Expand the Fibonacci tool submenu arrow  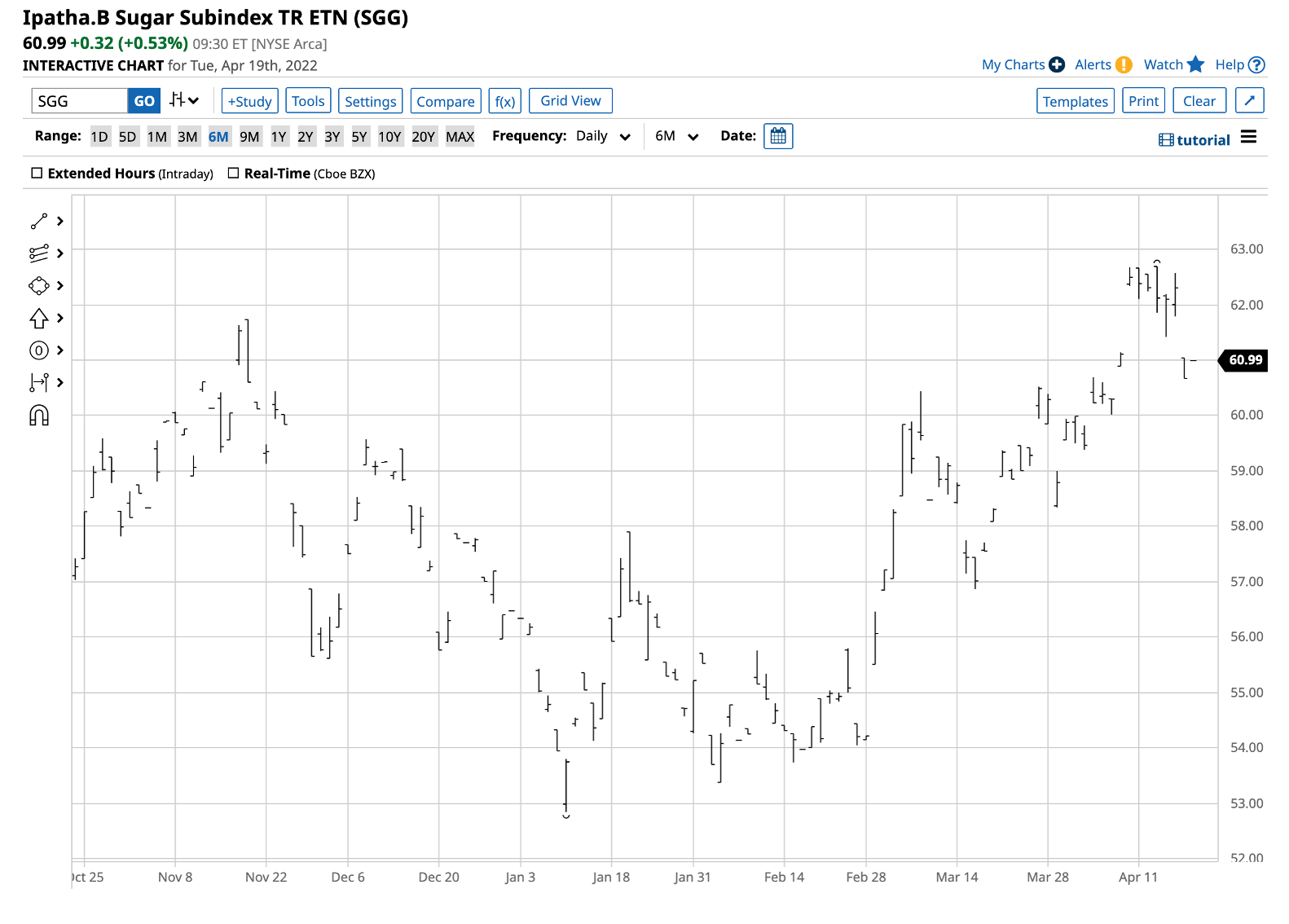tap(59, 253)
